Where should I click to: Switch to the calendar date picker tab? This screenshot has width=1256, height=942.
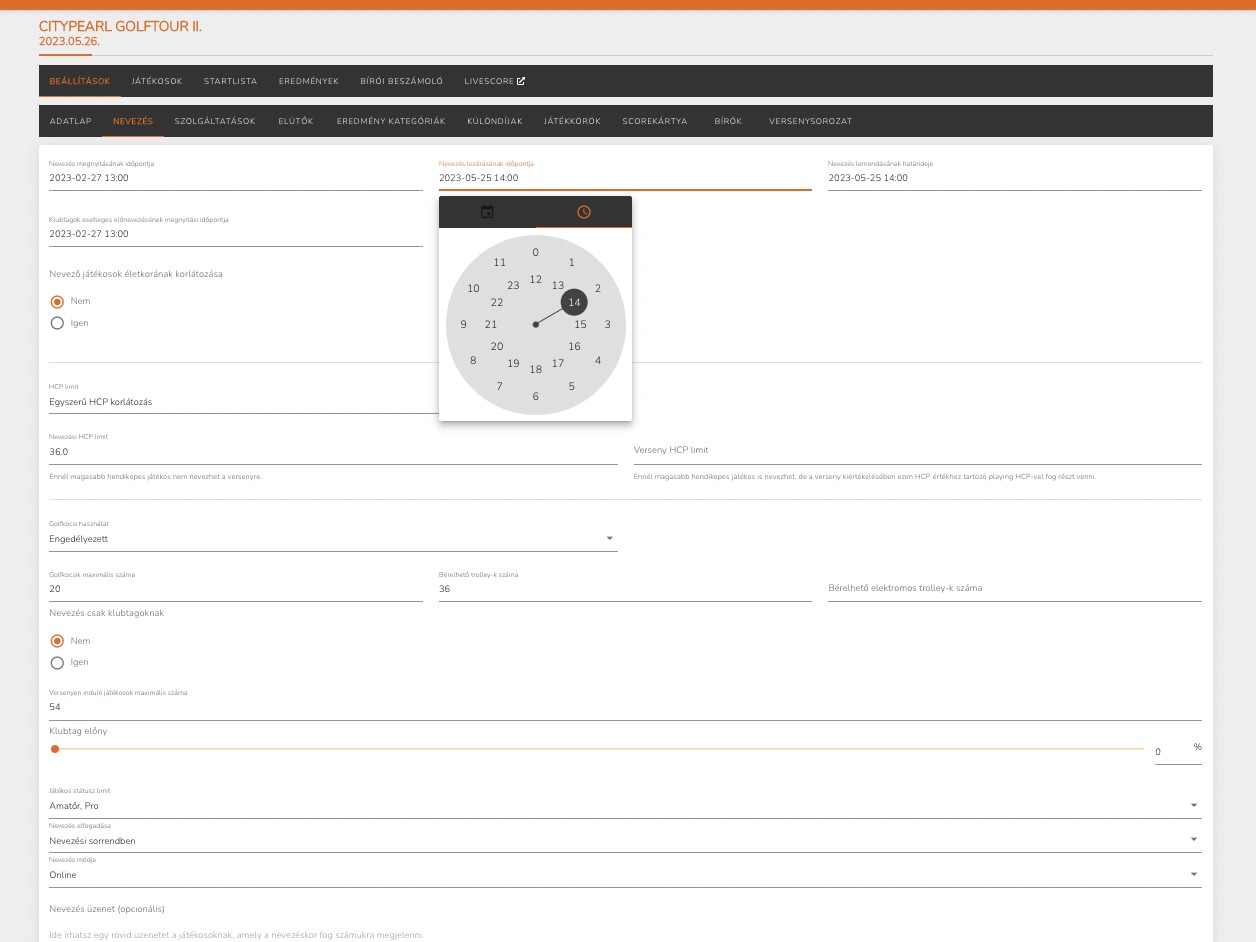(487, 212)
